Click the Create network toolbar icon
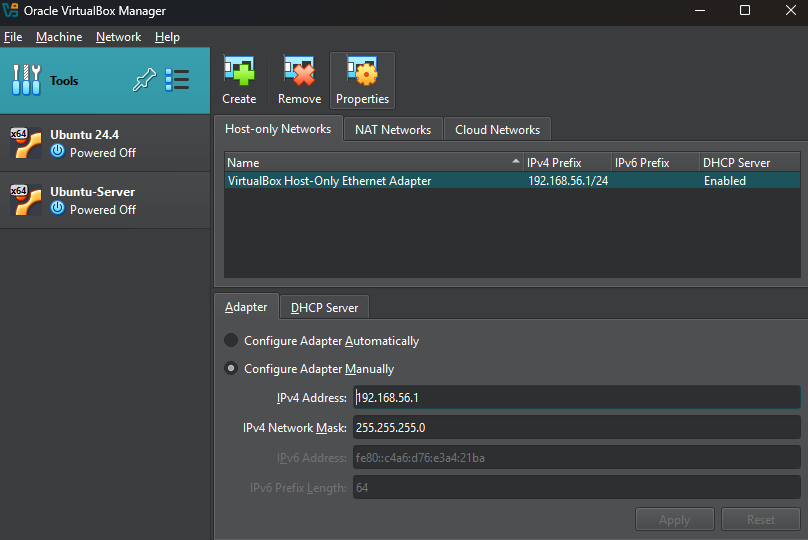The width and height of the screenshot is (808, 540). point(239,80)
